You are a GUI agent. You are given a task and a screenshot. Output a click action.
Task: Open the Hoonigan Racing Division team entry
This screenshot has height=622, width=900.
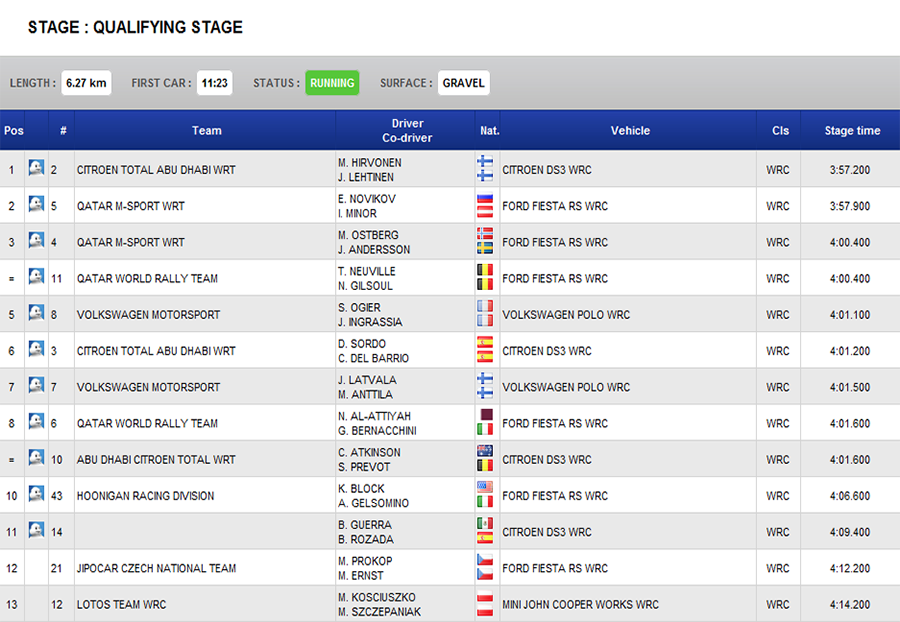(x=145, y=496)
